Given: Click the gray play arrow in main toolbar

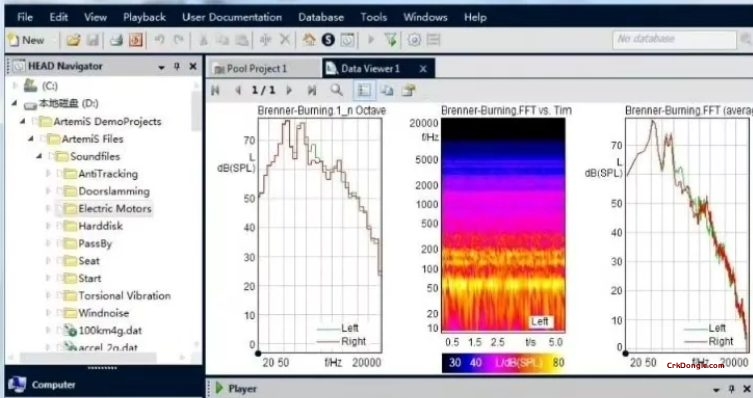Looking at the screenshot, I should click(x=371, y=40).
